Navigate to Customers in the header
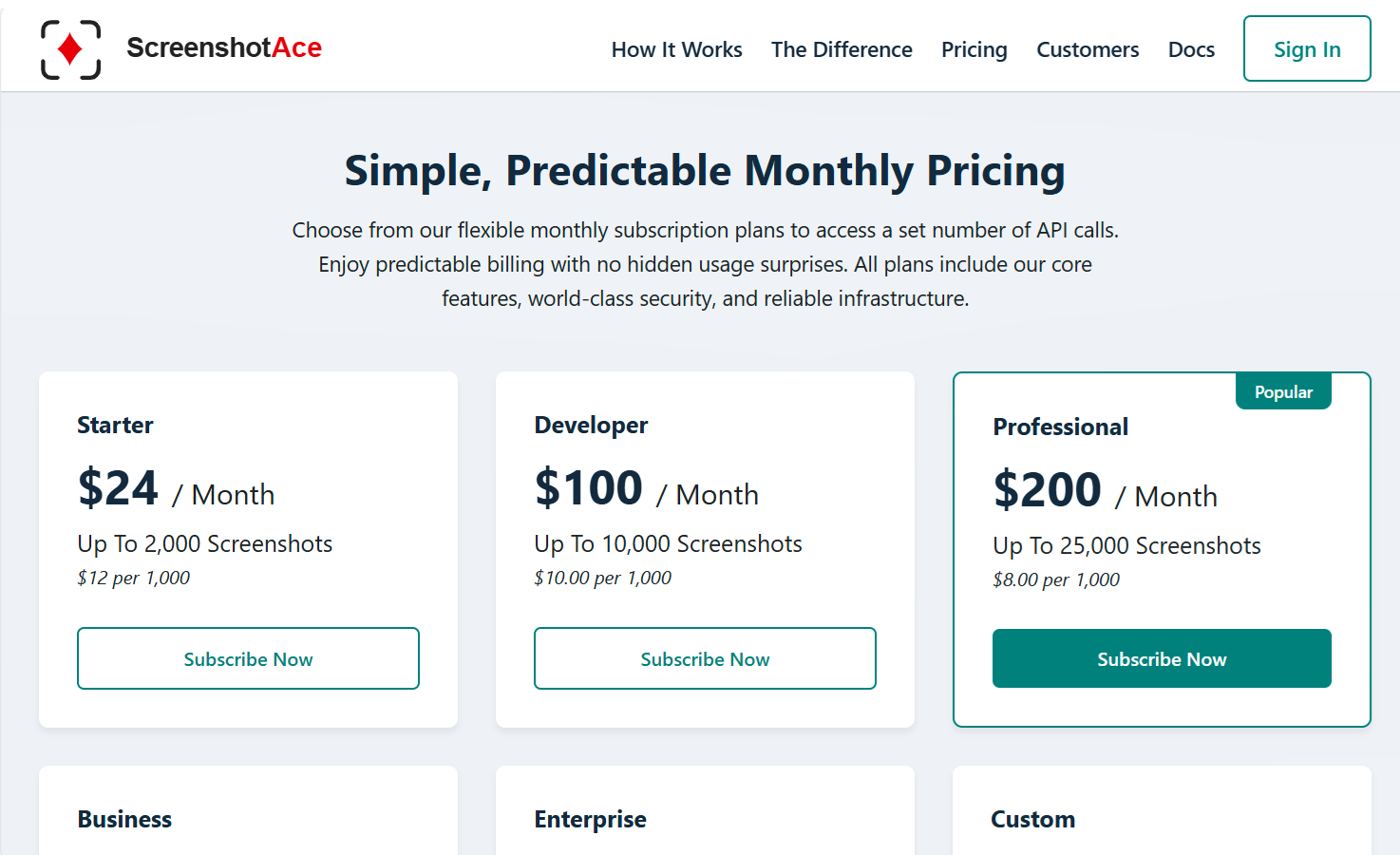The height and width of the screenshot is (855, 1400). point(1088,49)
